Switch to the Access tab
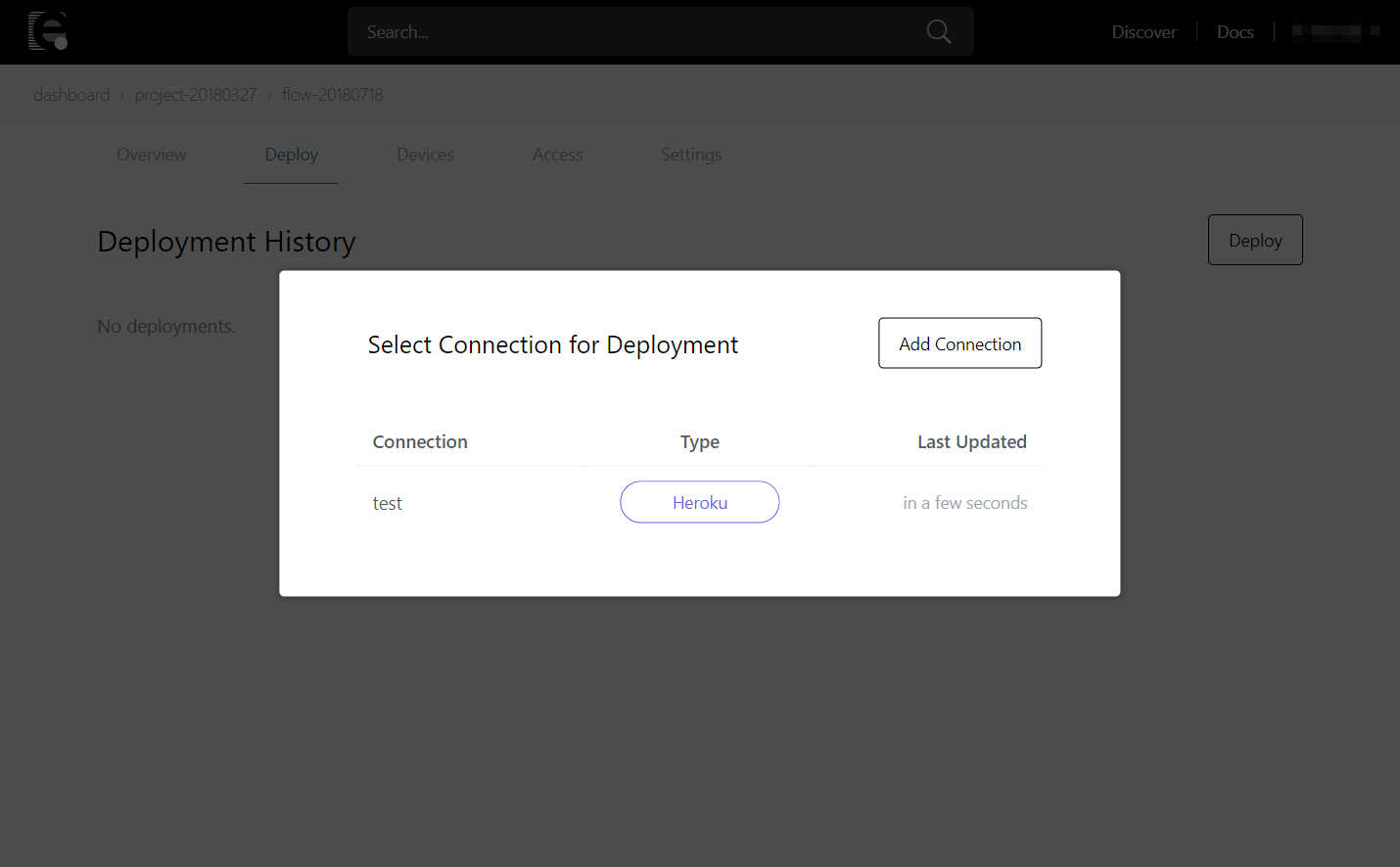This screenshot has height=867, width=1400. [x=556, y=155]
